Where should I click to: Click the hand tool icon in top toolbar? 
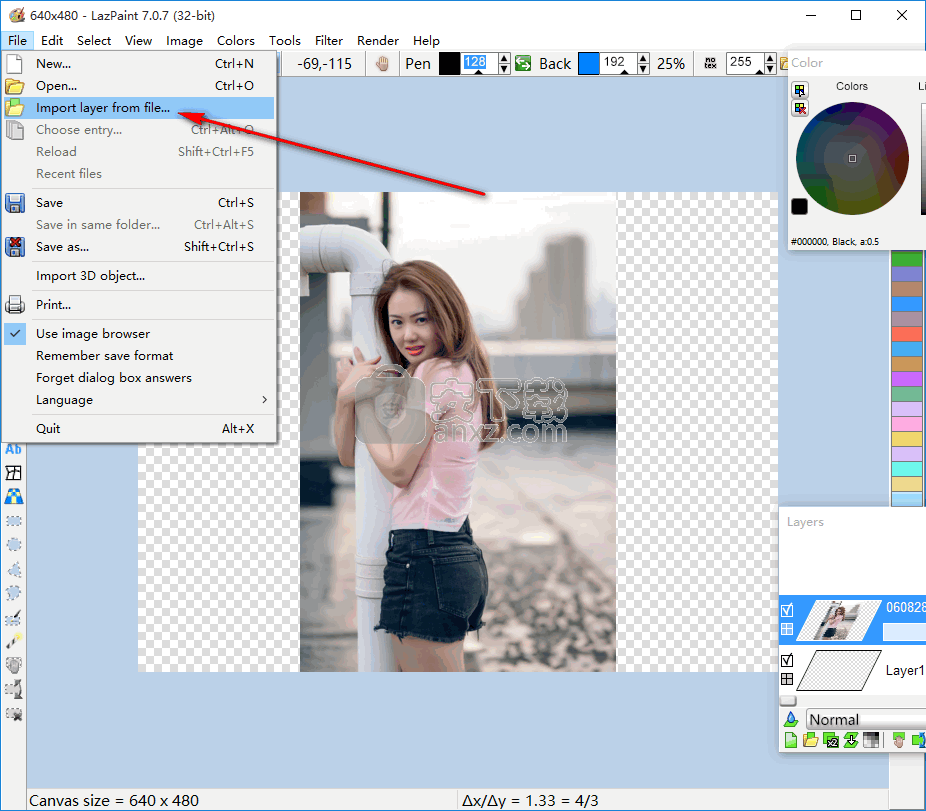pyautogui.click(x=383, y=63)
